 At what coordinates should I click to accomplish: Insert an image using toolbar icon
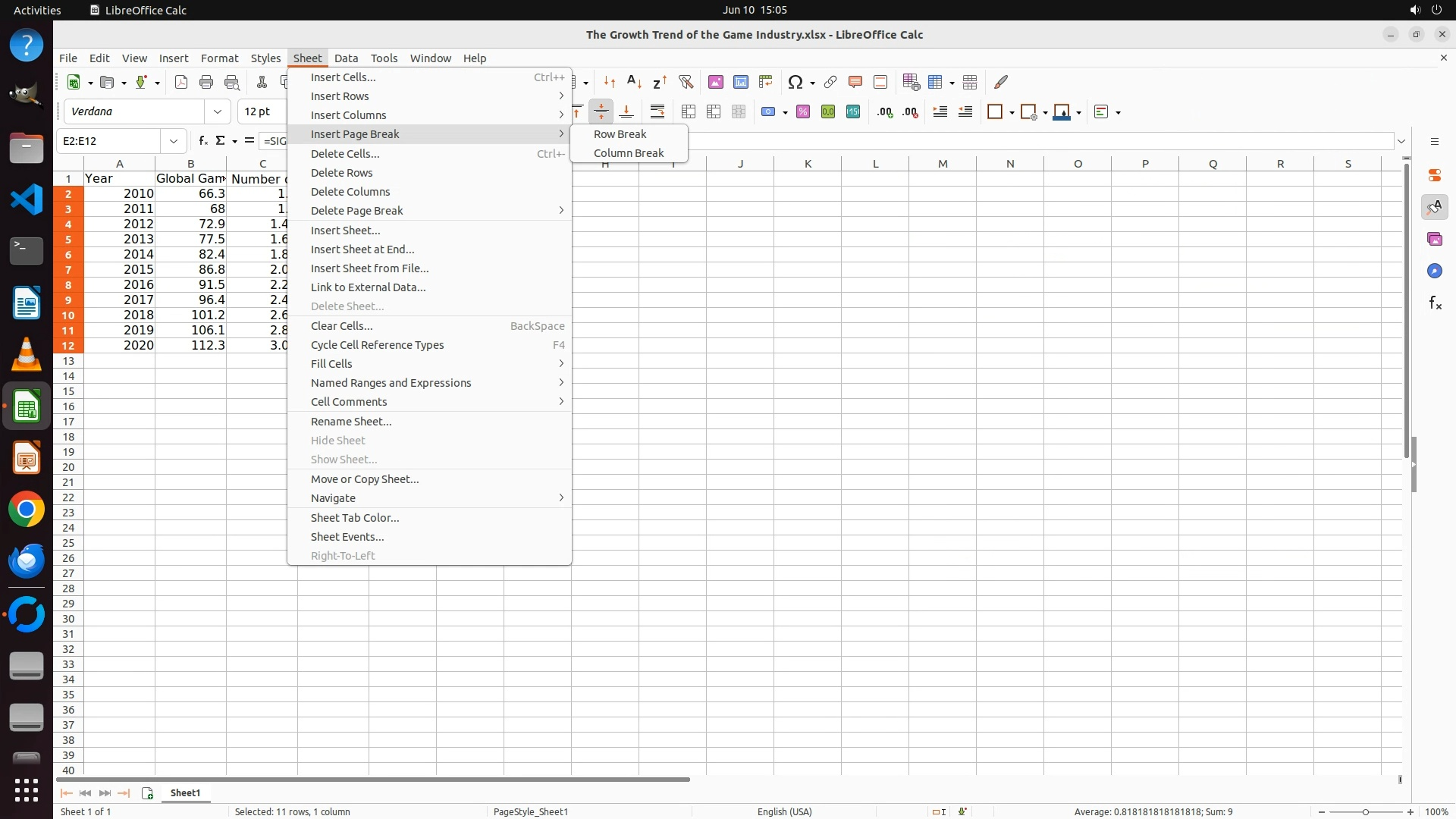(715, 82)
